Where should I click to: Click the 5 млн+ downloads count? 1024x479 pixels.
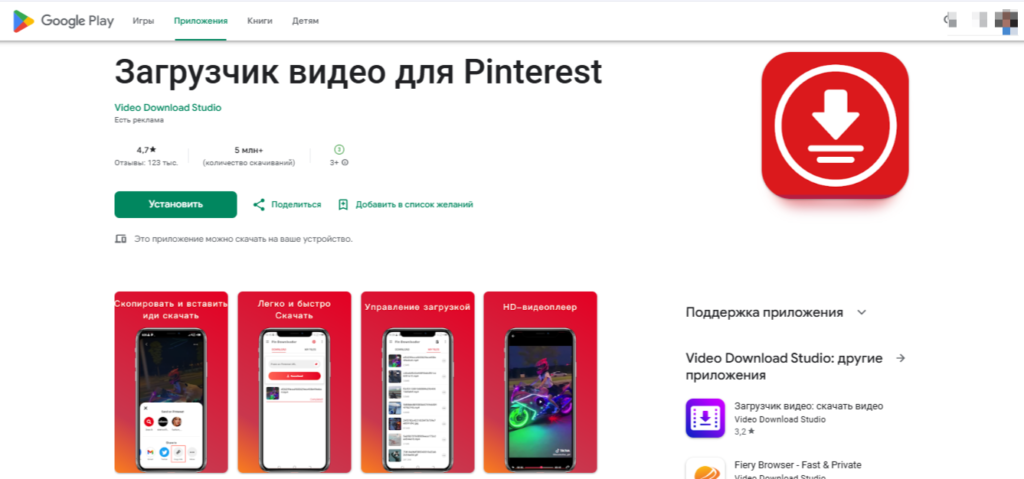248,150
